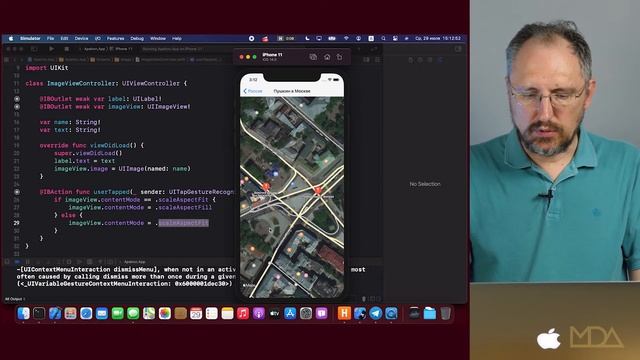
Task: Open App Store from the Dock
Action: pos(290,313)
